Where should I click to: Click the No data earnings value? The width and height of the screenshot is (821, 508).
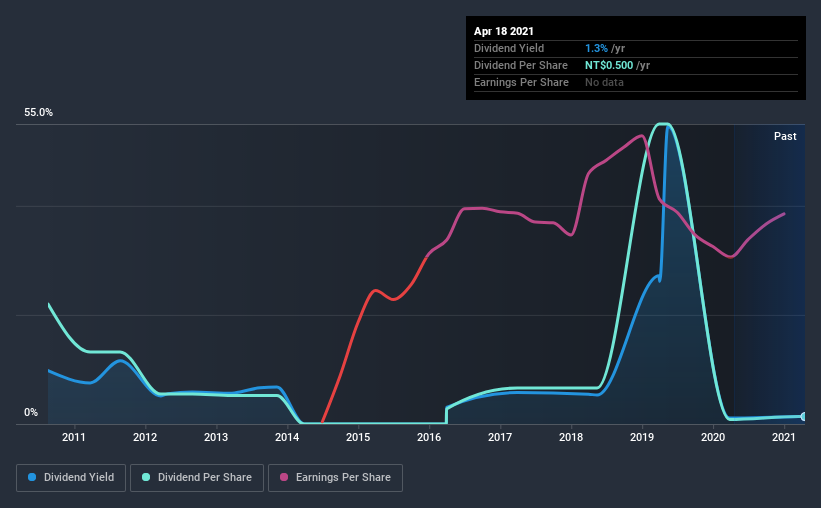coord(604,82)
